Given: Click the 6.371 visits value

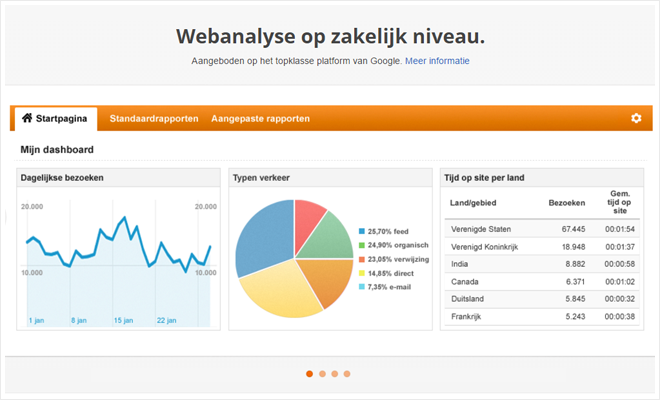Looking at the screenshot, I should (x=575, y=282).
